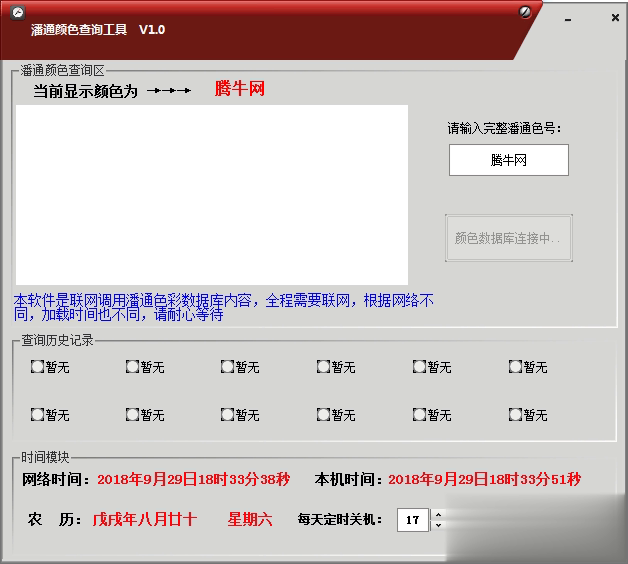Click the red 腾牛网 current color label
Image resolution: width=628 pixels, height=564 pixels.
(240, 89)
